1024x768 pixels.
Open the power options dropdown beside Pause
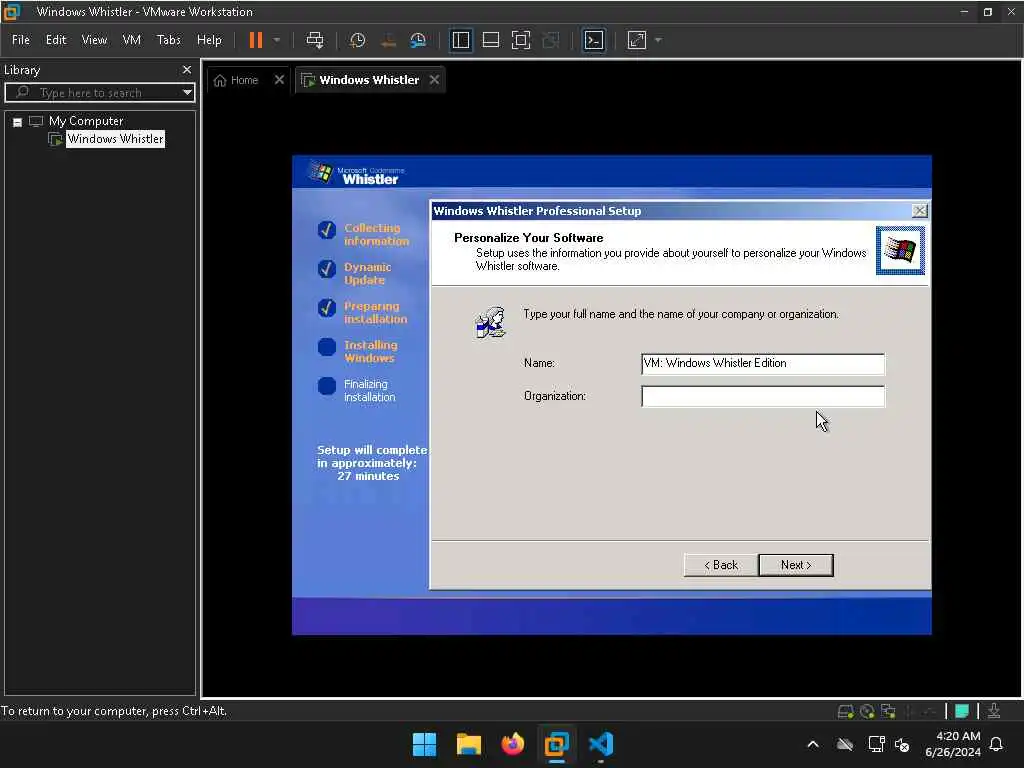[x=277, y=40]
